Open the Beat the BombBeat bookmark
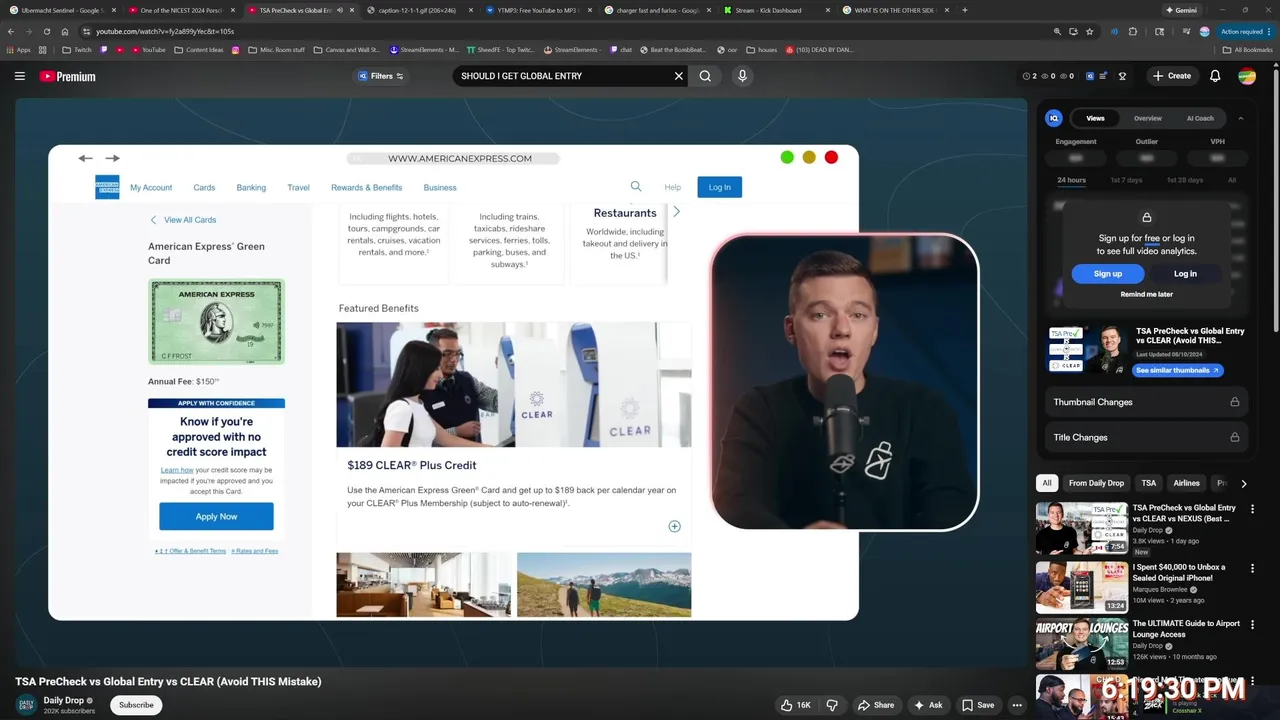 click(675, 49)
